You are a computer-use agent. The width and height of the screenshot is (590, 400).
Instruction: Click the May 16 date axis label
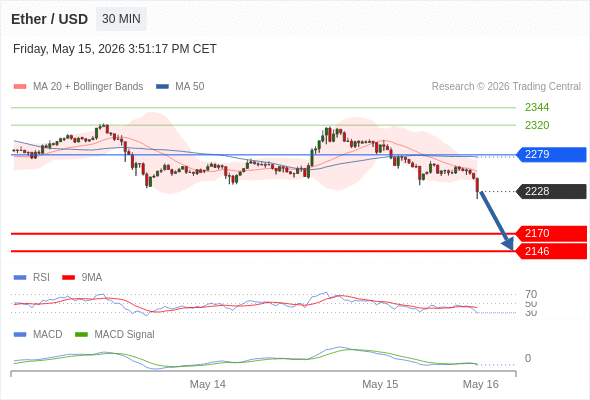point(481,384)
